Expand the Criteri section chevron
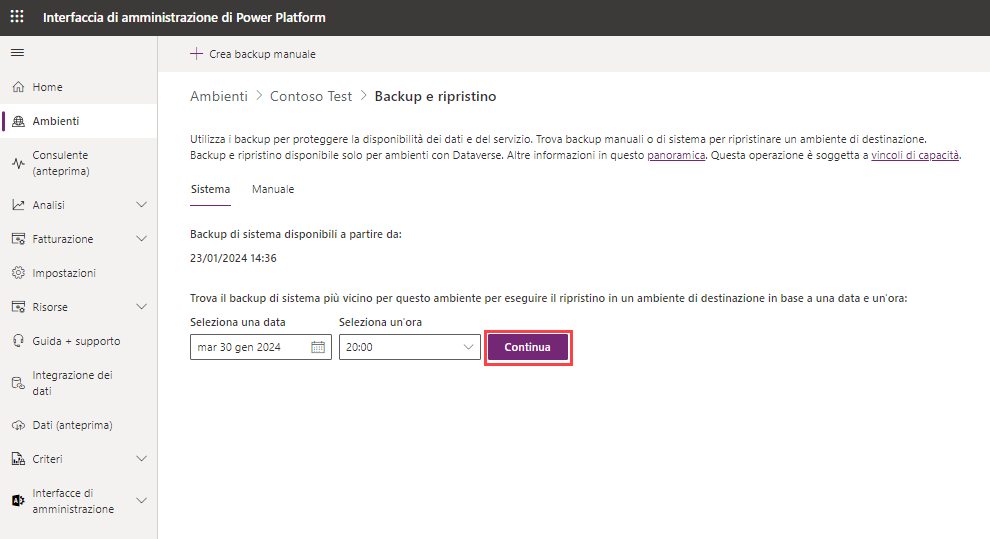 point(141,459)
